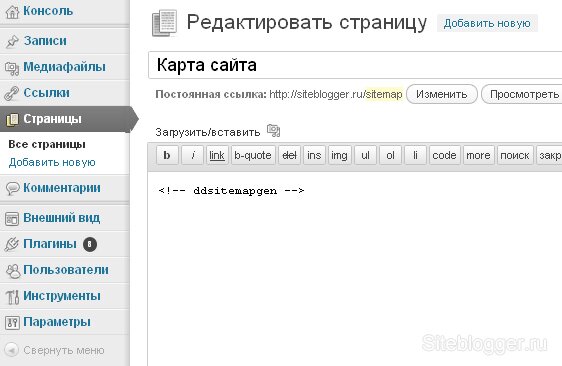Click the Консоль home icon
562x366 pixels.
pos(12,12)
